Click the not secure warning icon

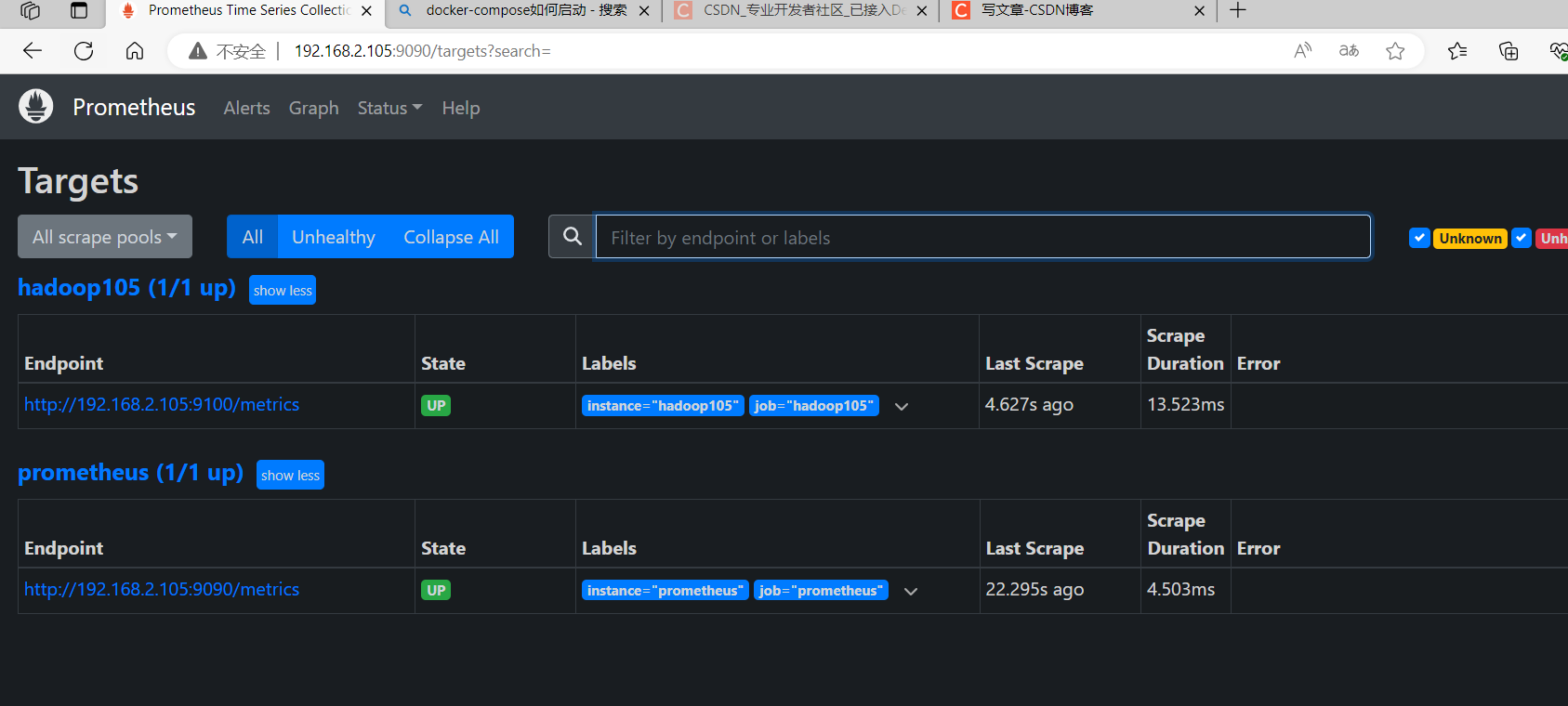coord(198,51)
